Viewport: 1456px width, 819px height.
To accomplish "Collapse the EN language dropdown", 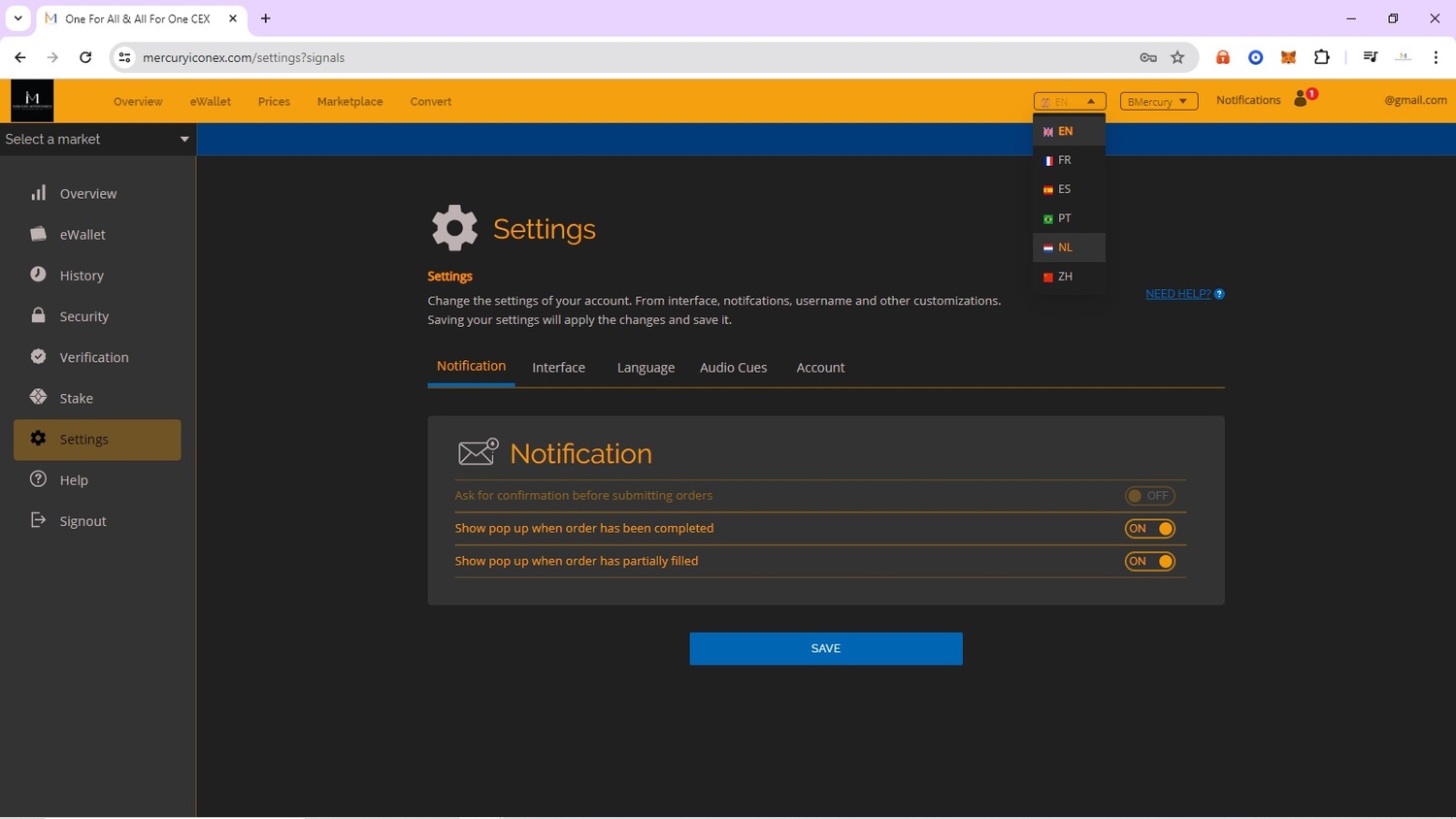I will click(x=1070, y=101).
